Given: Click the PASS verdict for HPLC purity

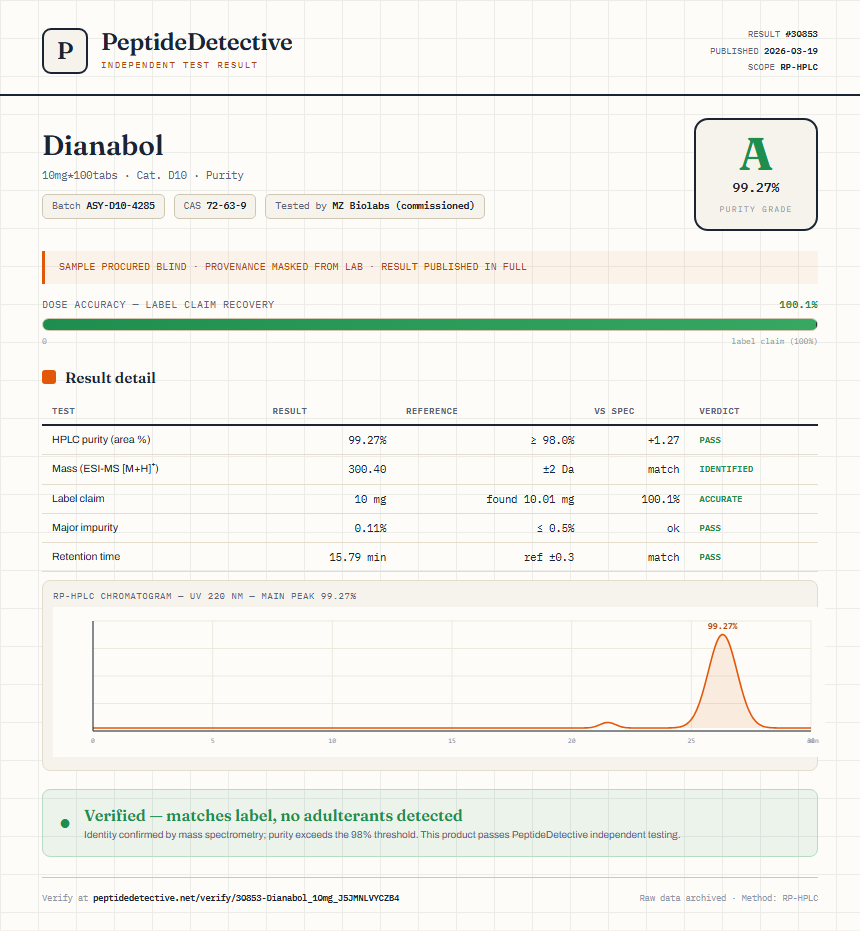Looking at the screenshot, I should pyautogui.click(x=710, y=440).
